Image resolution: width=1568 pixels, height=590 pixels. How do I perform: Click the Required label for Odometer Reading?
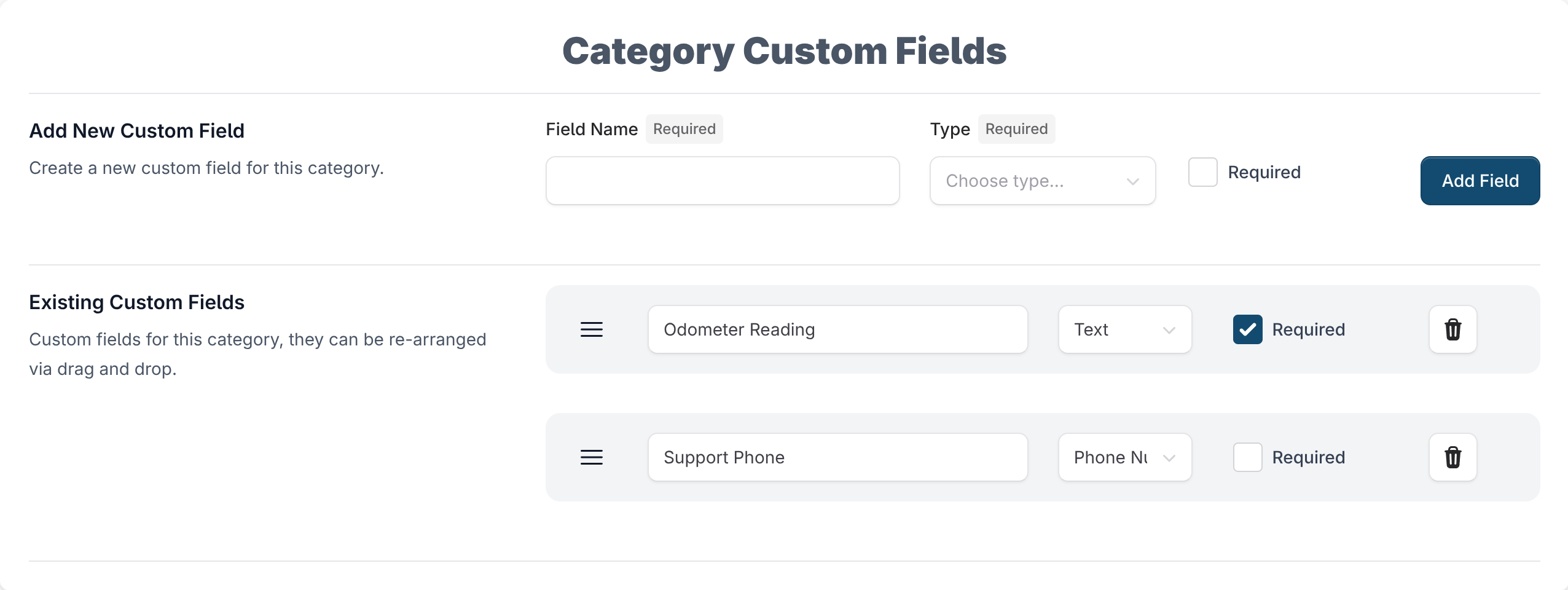[1309, 329]
